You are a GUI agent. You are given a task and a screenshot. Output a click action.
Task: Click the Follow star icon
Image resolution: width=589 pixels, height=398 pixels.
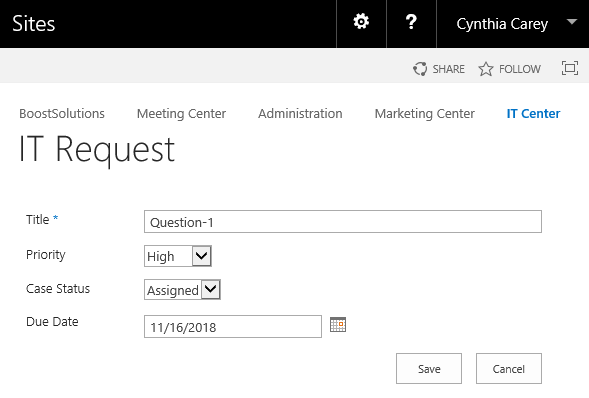[x=486, y=69]
